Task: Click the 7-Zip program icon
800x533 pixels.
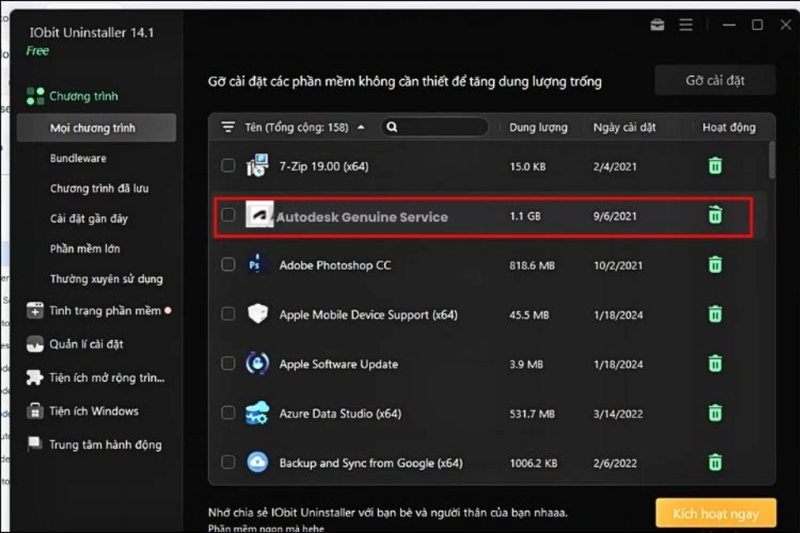Action: 257,166
